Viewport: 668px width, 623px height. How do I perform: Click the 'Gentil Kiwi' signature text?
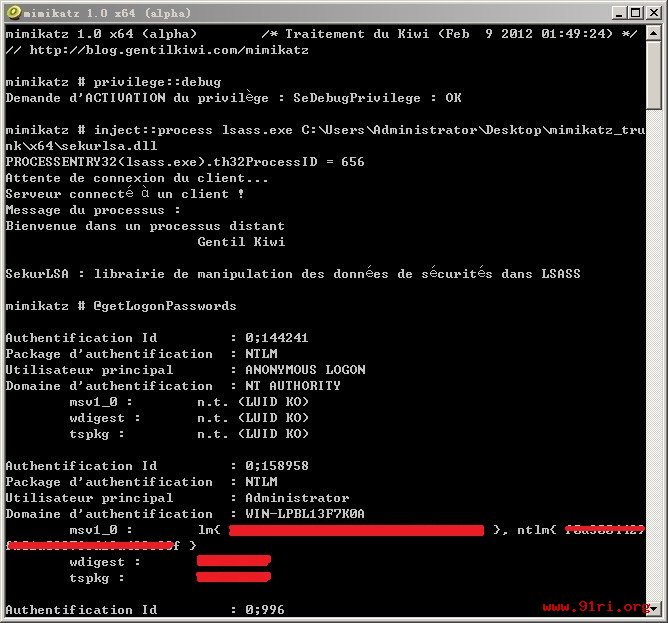241,242
